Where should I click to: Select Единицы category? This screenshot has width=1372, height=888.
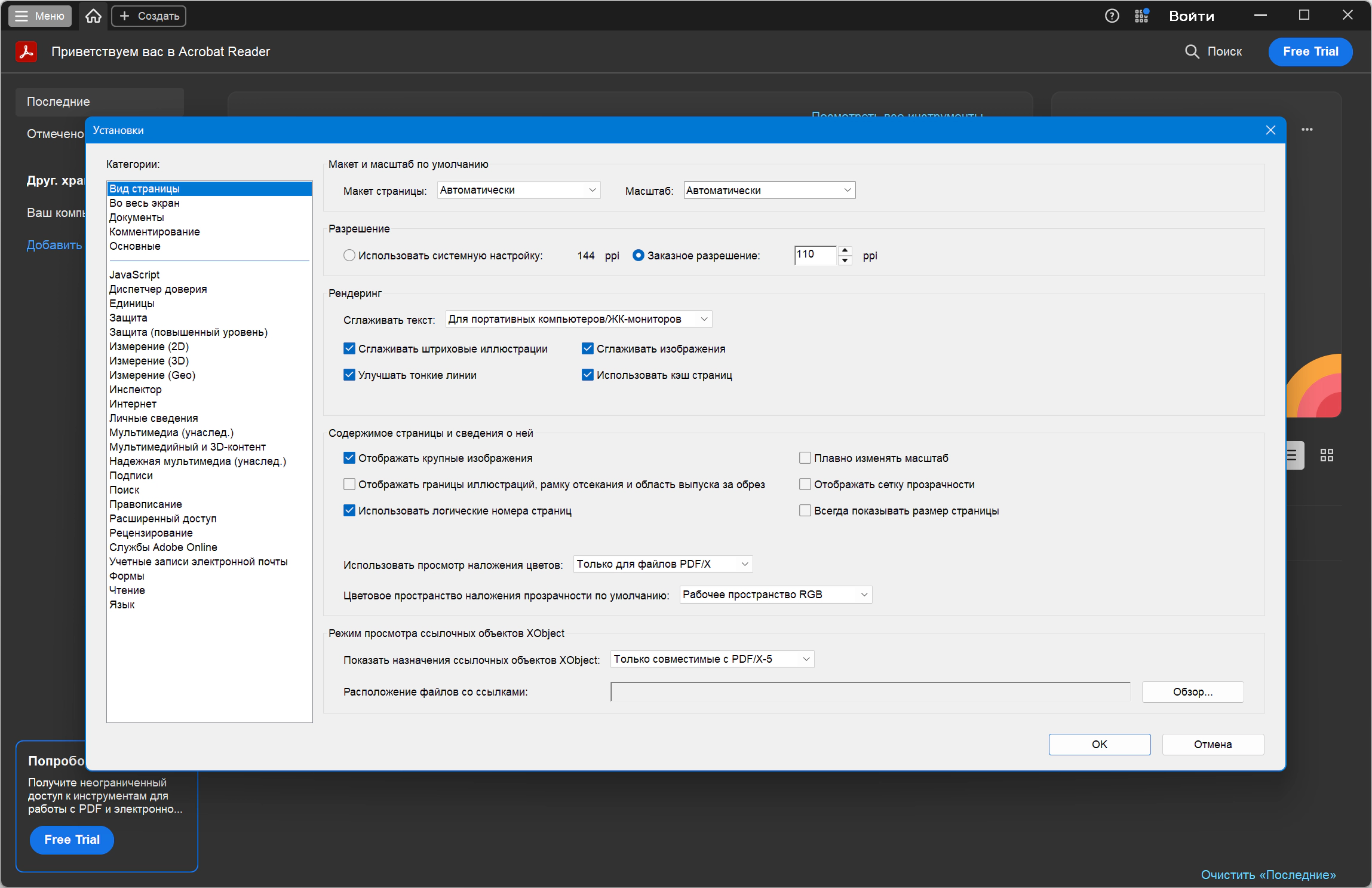[x=209, y=304]
